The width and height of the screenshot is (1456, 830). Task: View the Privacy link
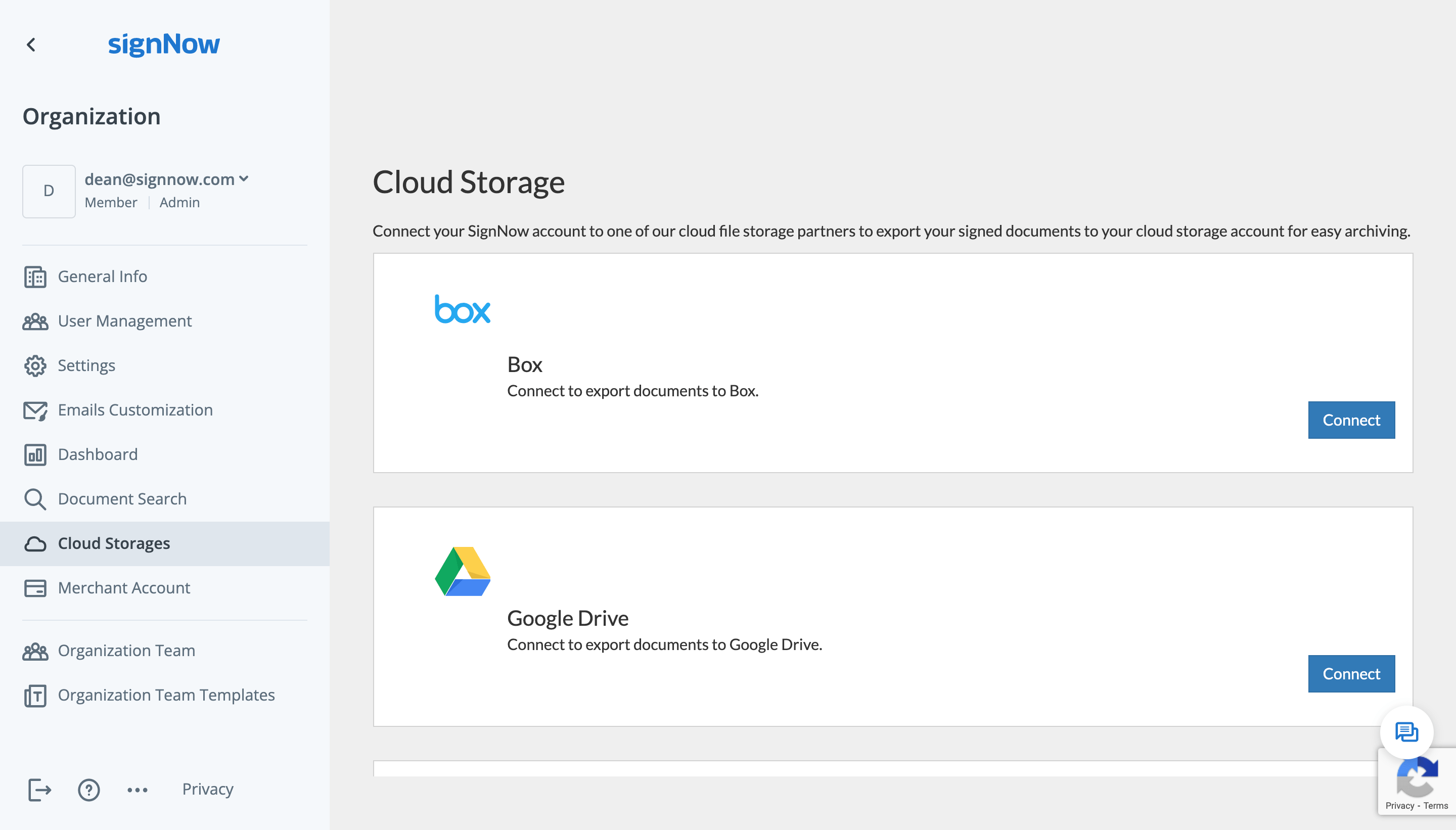[x=207, y=789]
